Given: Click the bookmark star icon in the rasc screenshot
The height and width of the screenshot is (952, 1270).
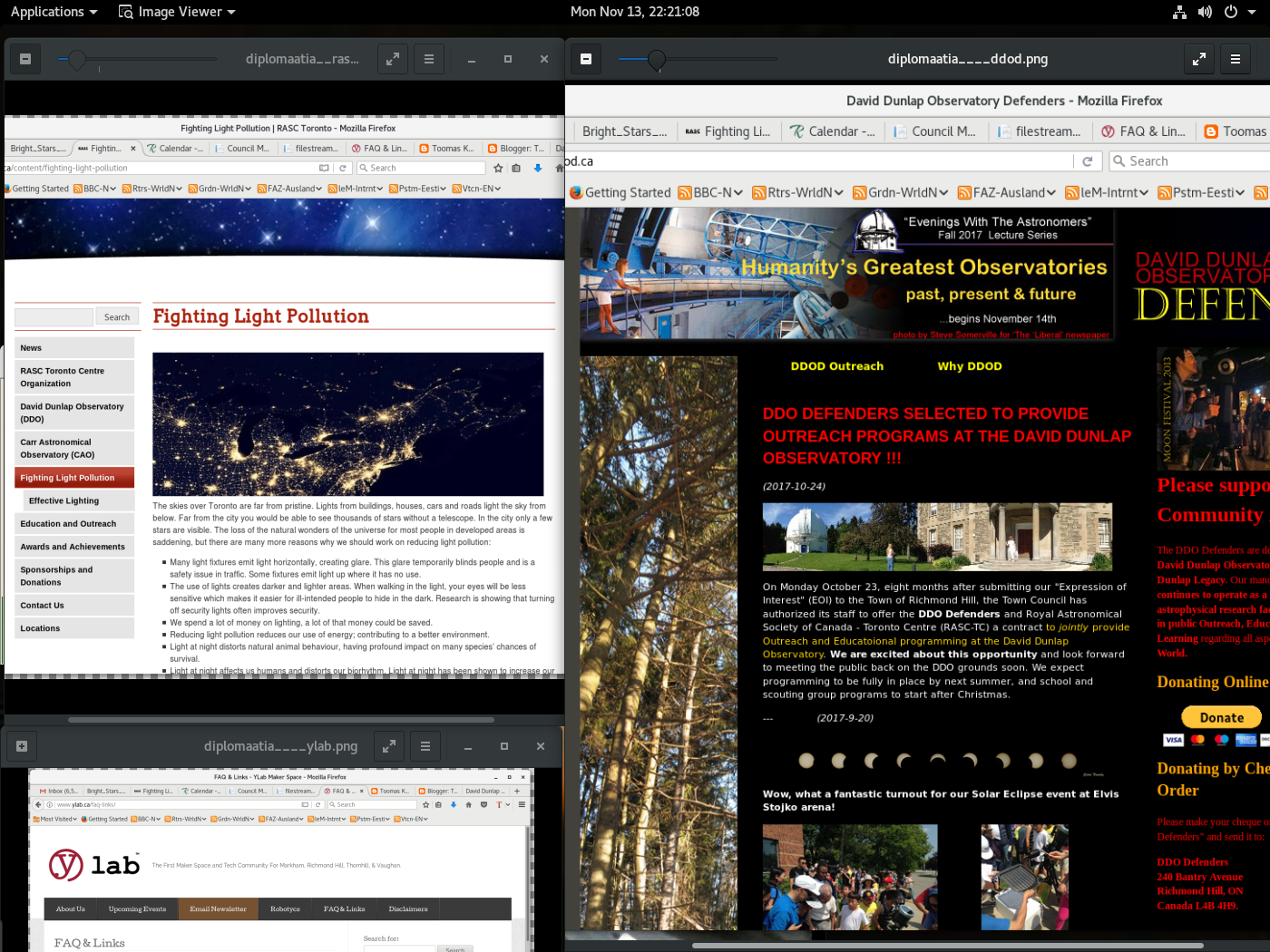Looking at the screenshot, I should (x=498, y=168).
